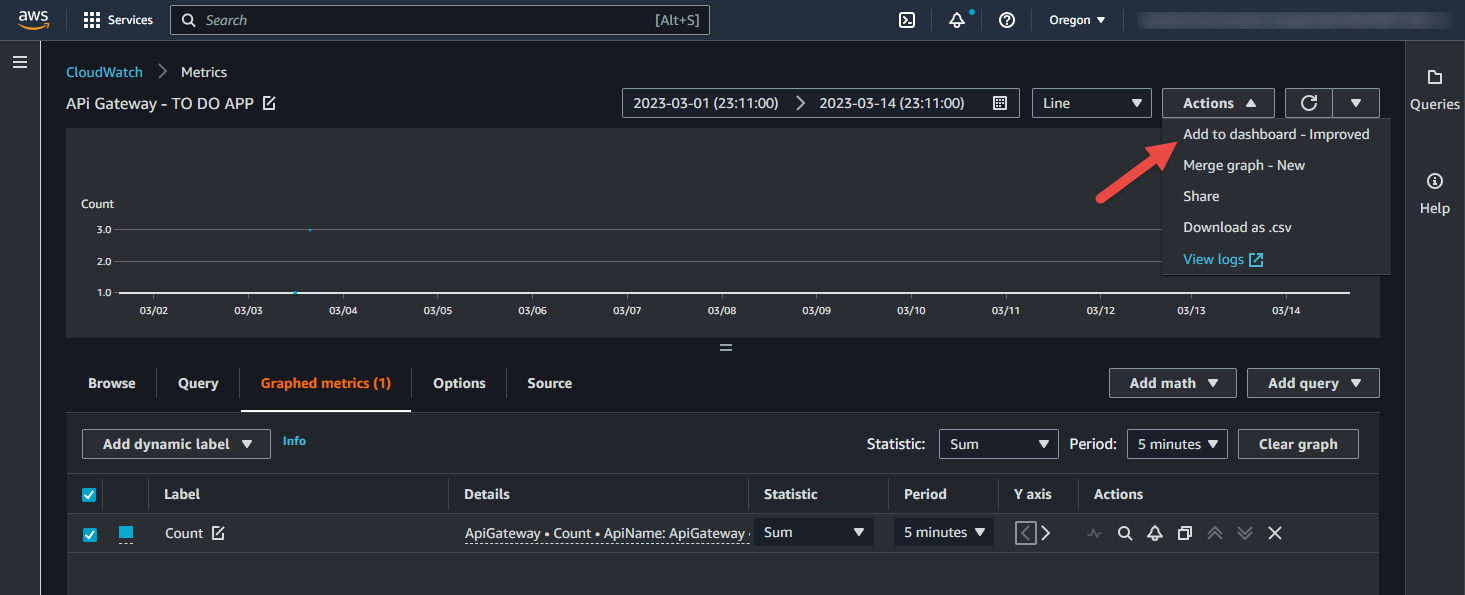The height and width of the screenshot is (595, 1465).
Task: Open the refresh options dropdown arrow
Action: pos(1356,103)
